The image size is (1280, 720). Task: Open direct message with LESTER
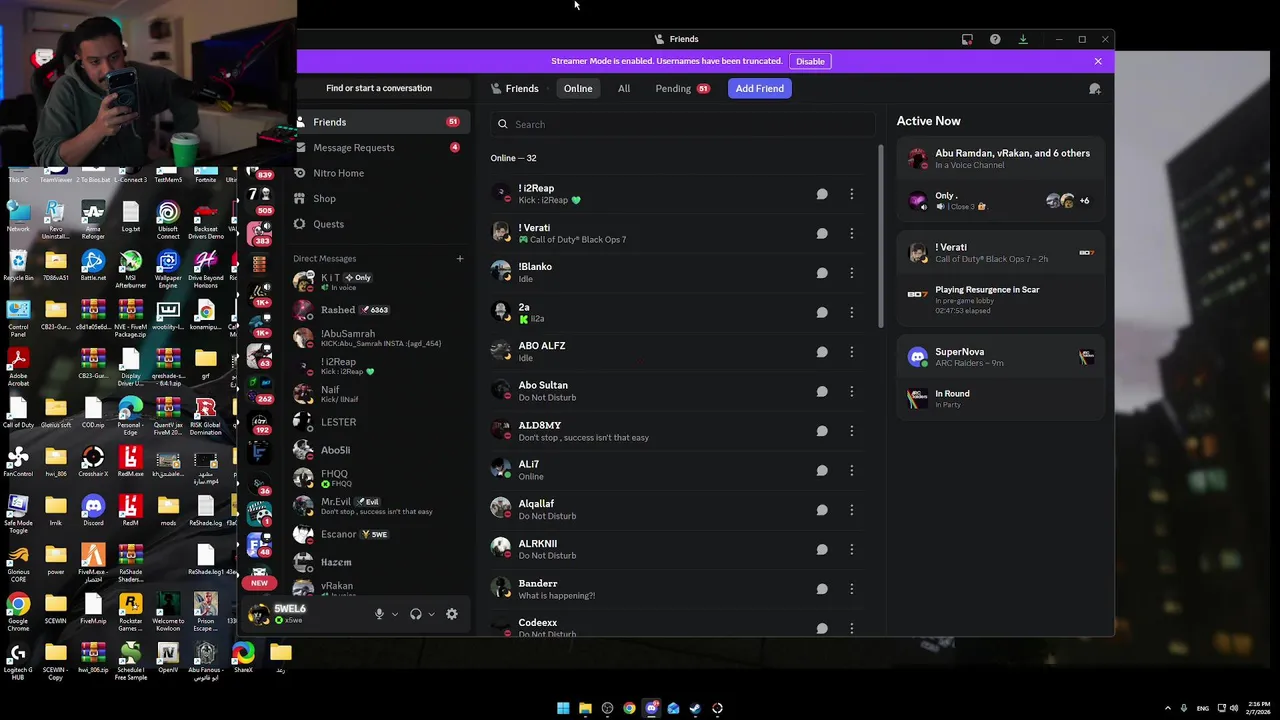[380, 422]
